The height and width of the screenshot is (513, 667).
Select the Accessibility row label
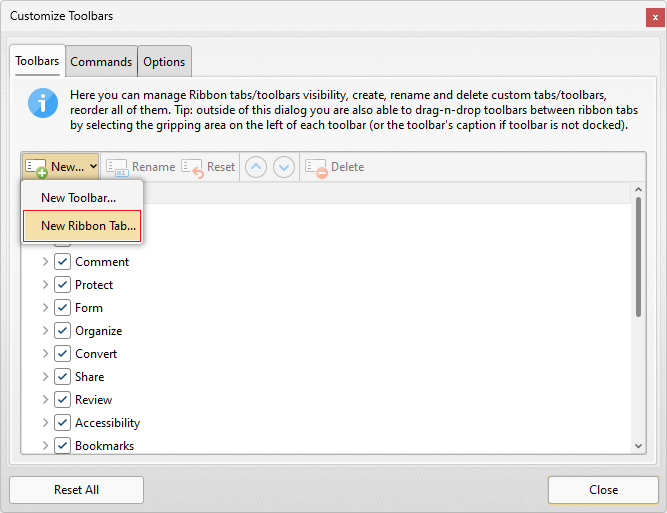click(108, 422)
